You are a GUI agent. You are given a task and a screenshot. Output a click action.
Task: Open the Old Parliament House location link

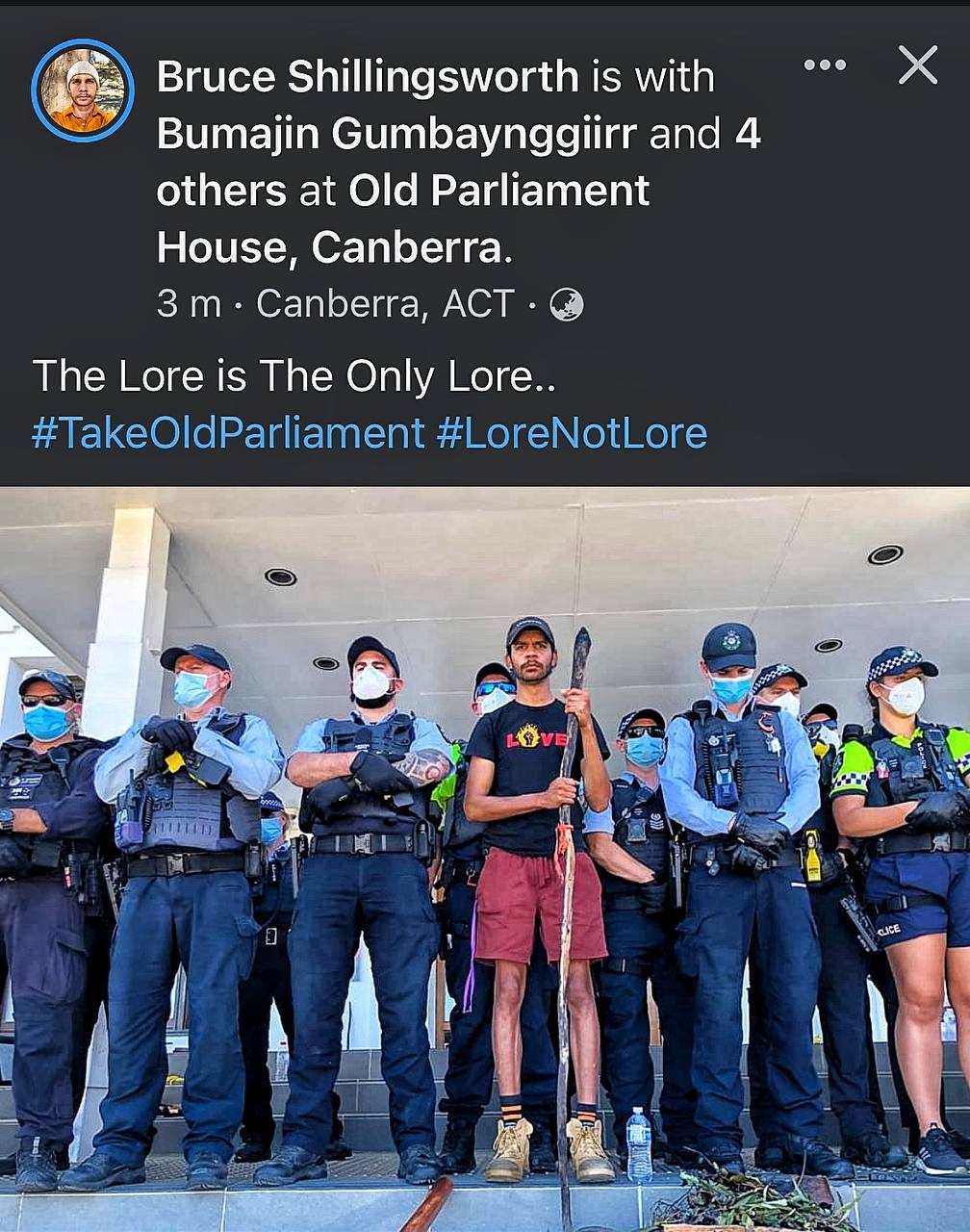pyautogui.click(x=403, y=218)
